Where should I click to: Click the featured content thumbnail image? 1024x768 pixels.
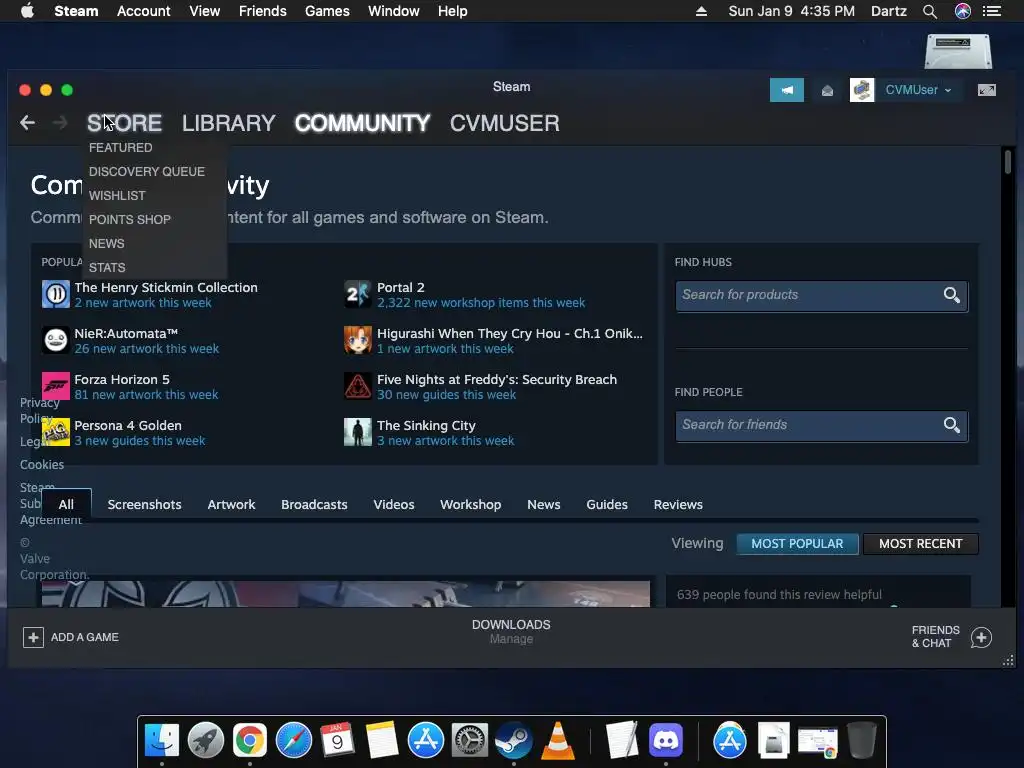(x=346, y=594)
